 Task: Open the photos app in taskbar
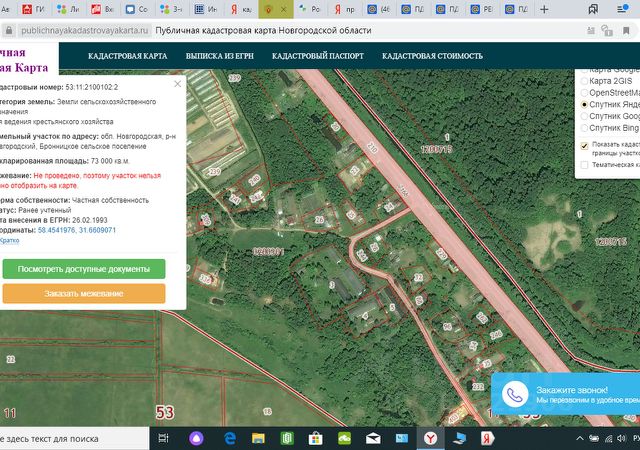(x=402, y=439)
